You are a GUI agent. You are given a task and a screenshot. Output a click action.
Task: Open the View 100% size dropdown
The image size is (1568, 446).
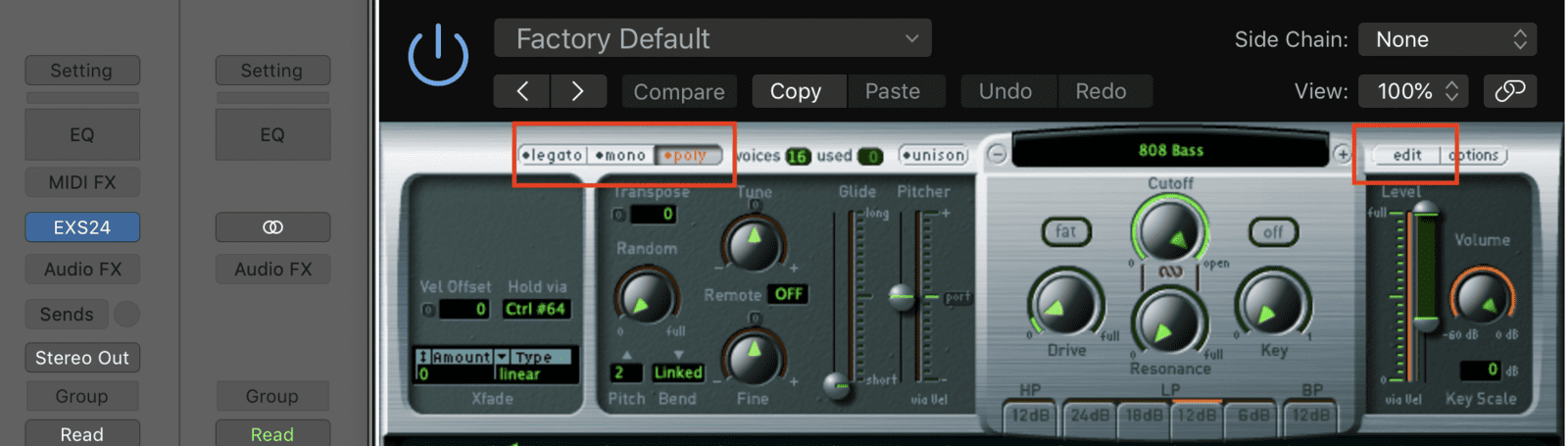1413,91
